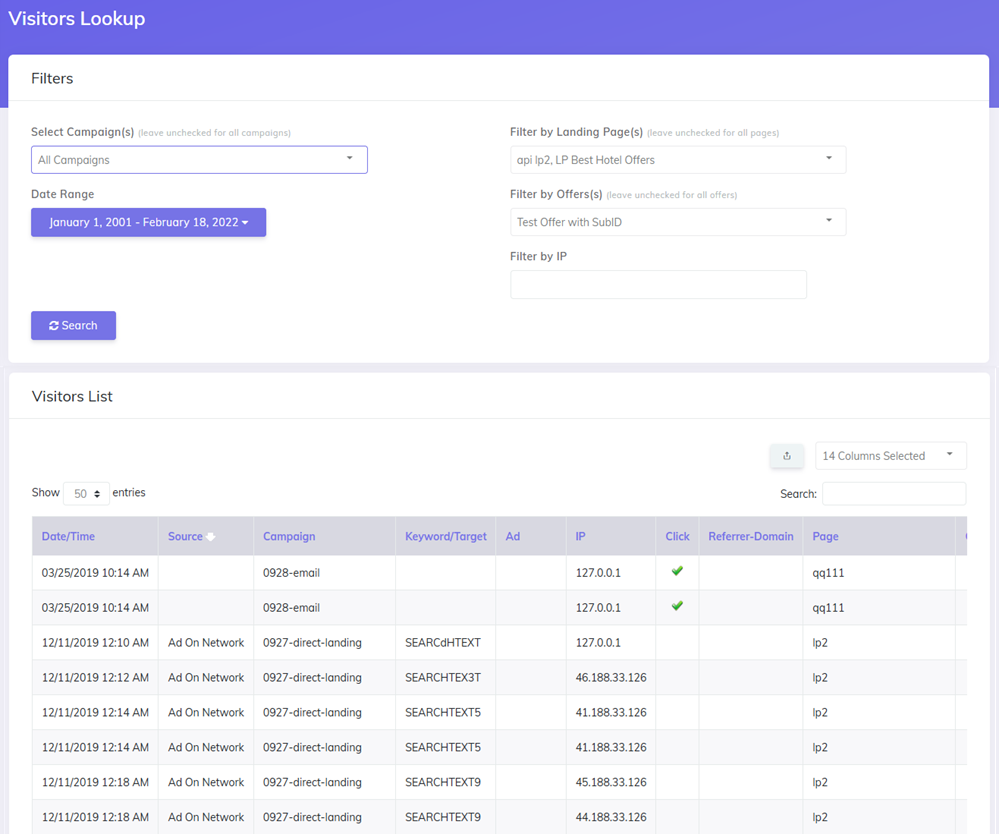
Task: Open the qq111 page link in first row
Action: [828, 573]
